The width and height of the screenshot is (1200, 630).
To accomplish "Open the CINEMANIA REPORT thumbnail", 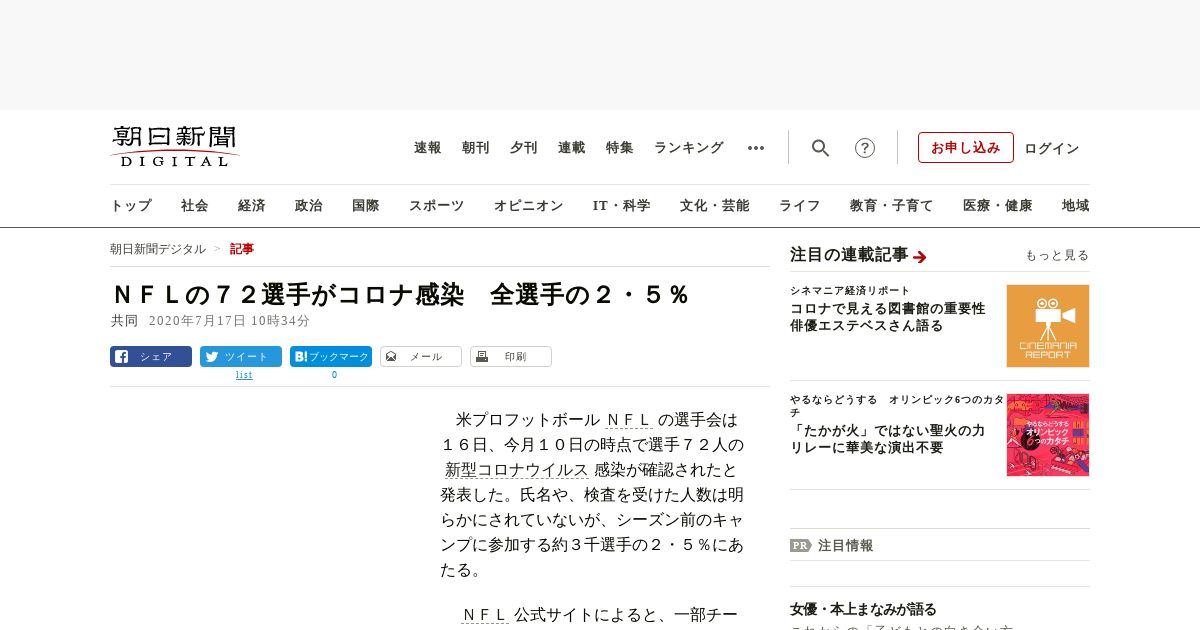I will (x=1048, y=326).
